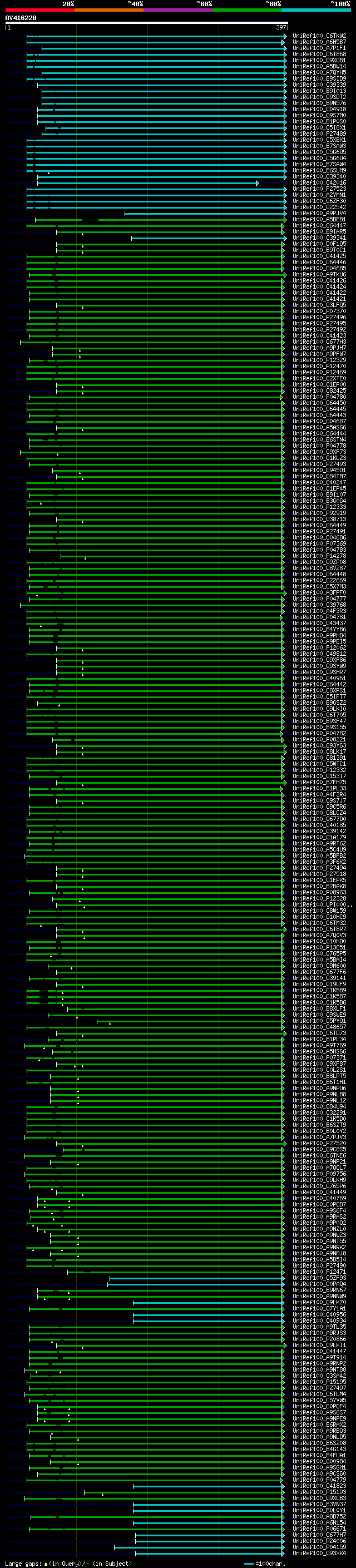Select the UniRef100_P27523 label
Viewport: 356px width, 1568px height.
pyautogui.click(x=319, y=189)
